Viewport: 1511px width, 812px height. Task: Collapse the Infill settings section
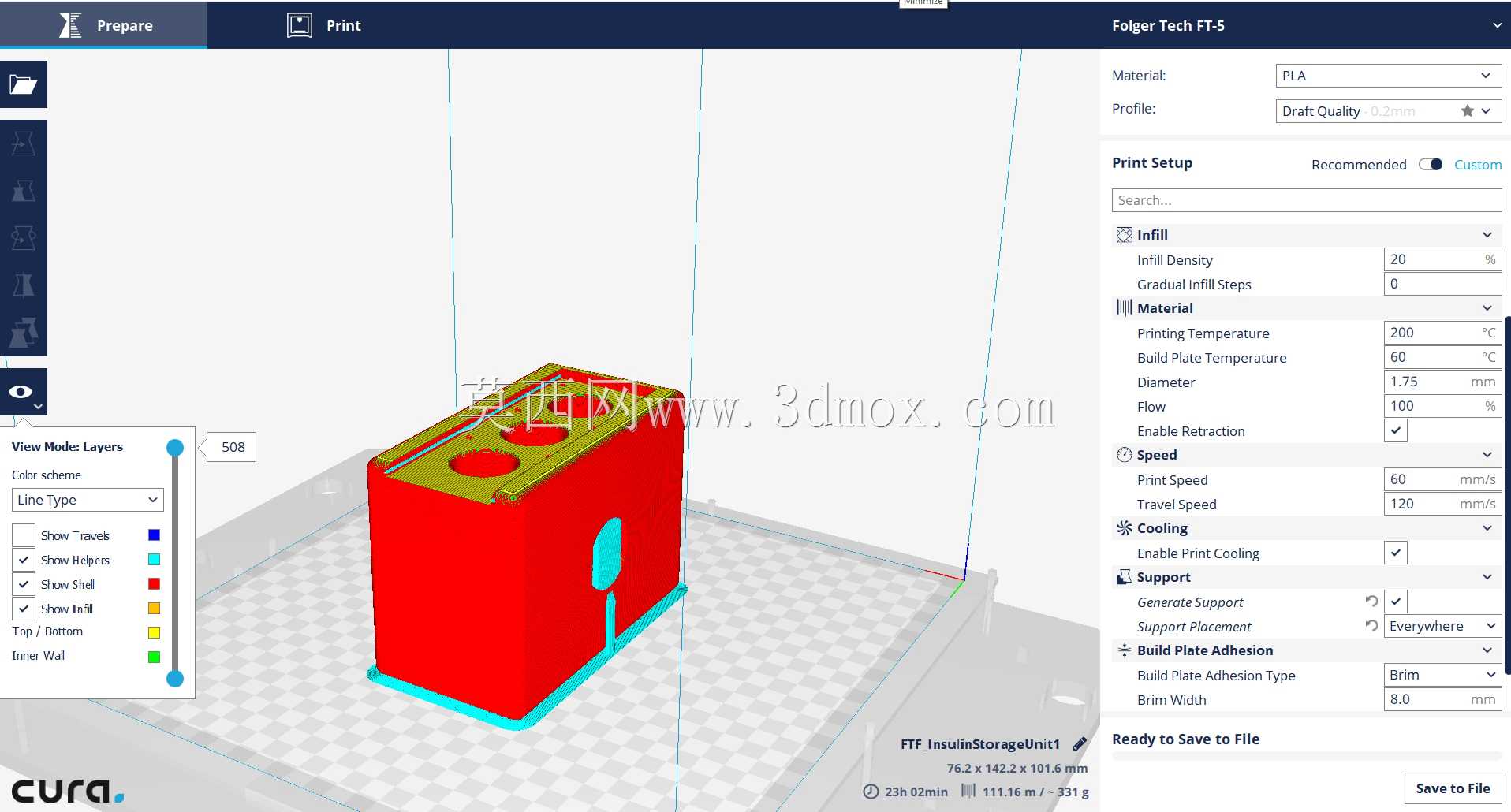pyautogui.click(x=1487, y=235)
